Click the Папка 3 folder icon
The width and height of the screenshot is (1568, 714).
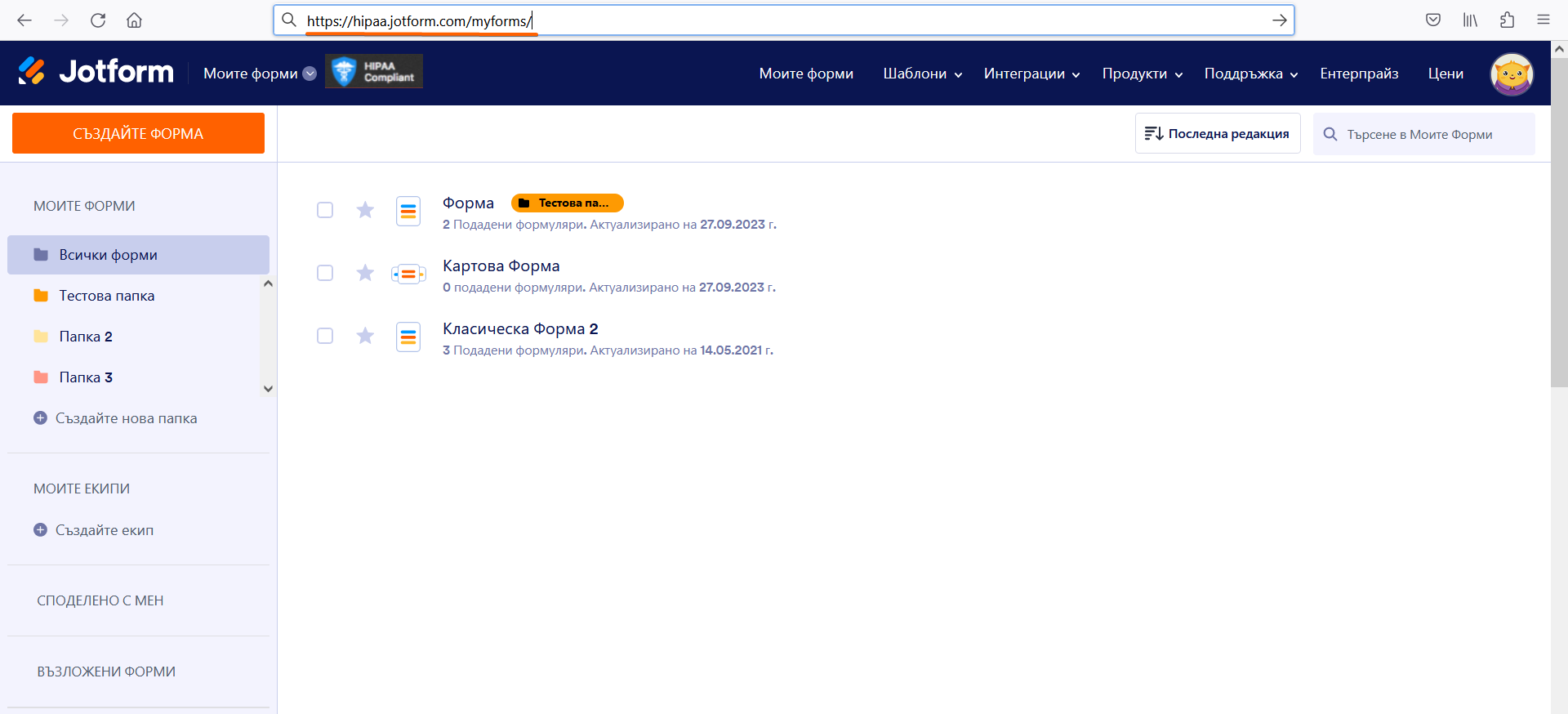[41, 377]
